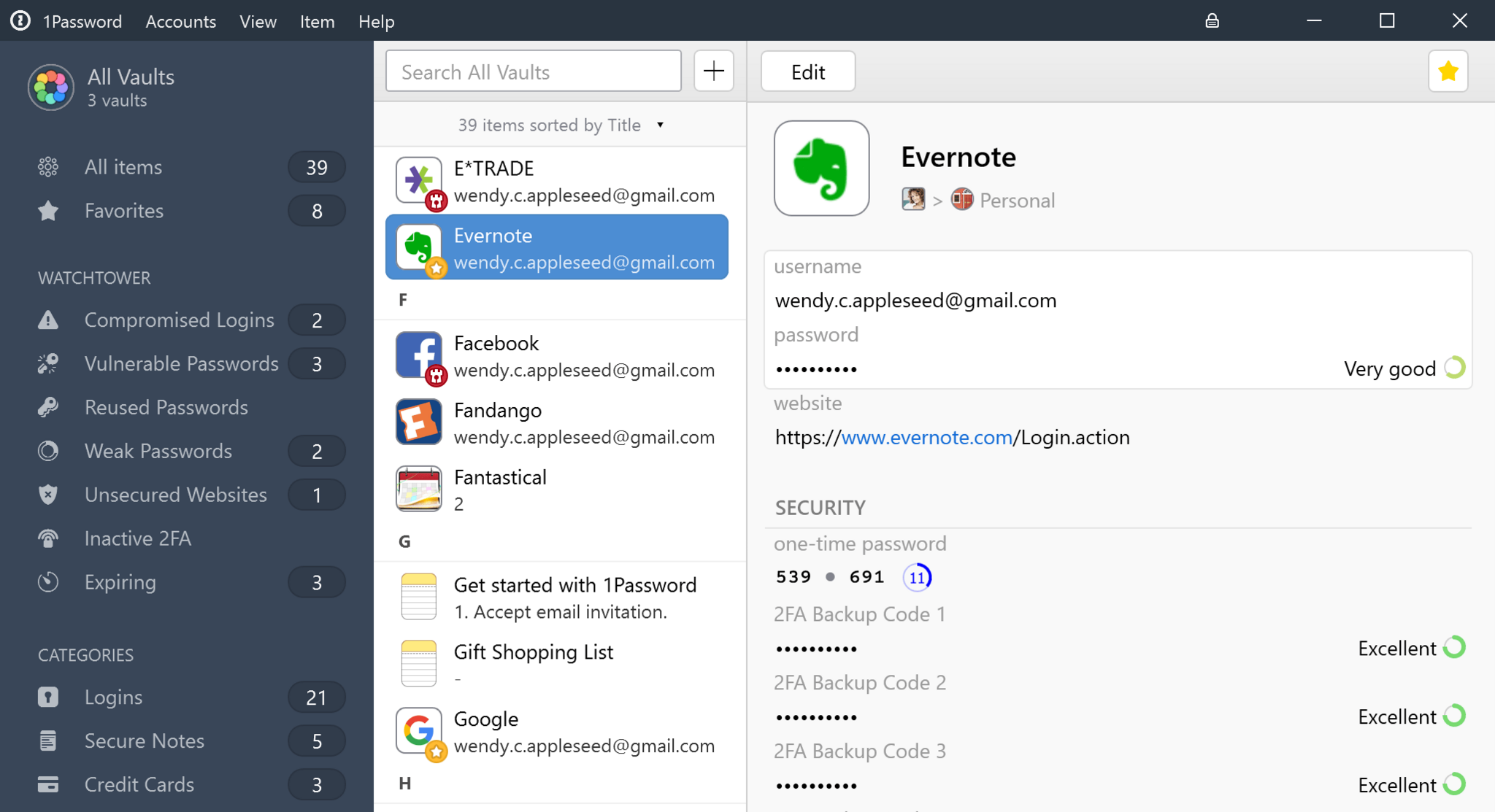Click the All items count badge 39
The width and height of the screenshot is (1495, 812).
click(x=317, y=167)
